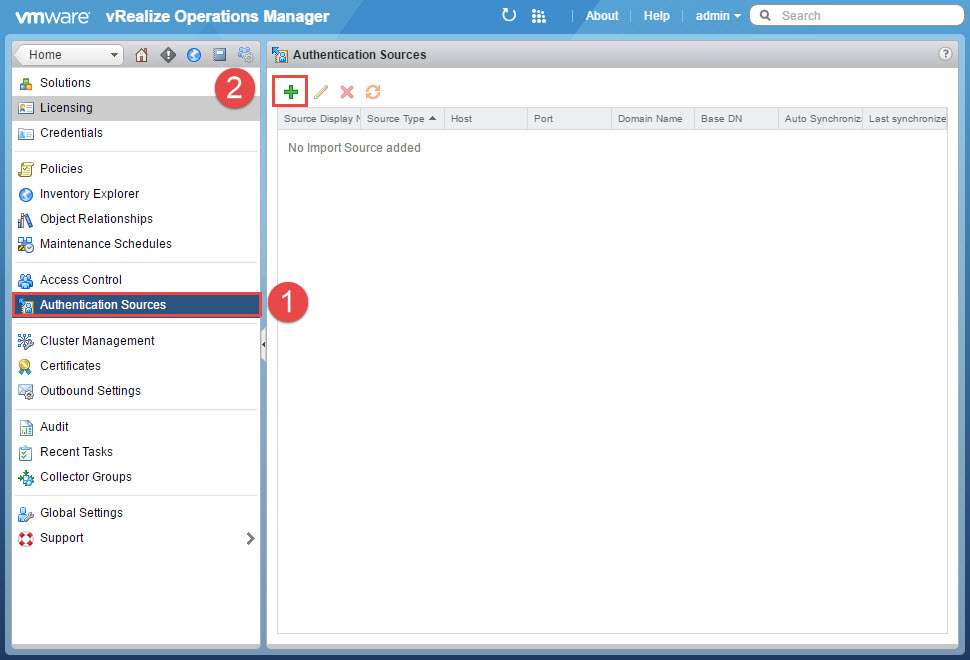
Task: Select Access Control in the sidebar
Action: click(x=80, y=280)
